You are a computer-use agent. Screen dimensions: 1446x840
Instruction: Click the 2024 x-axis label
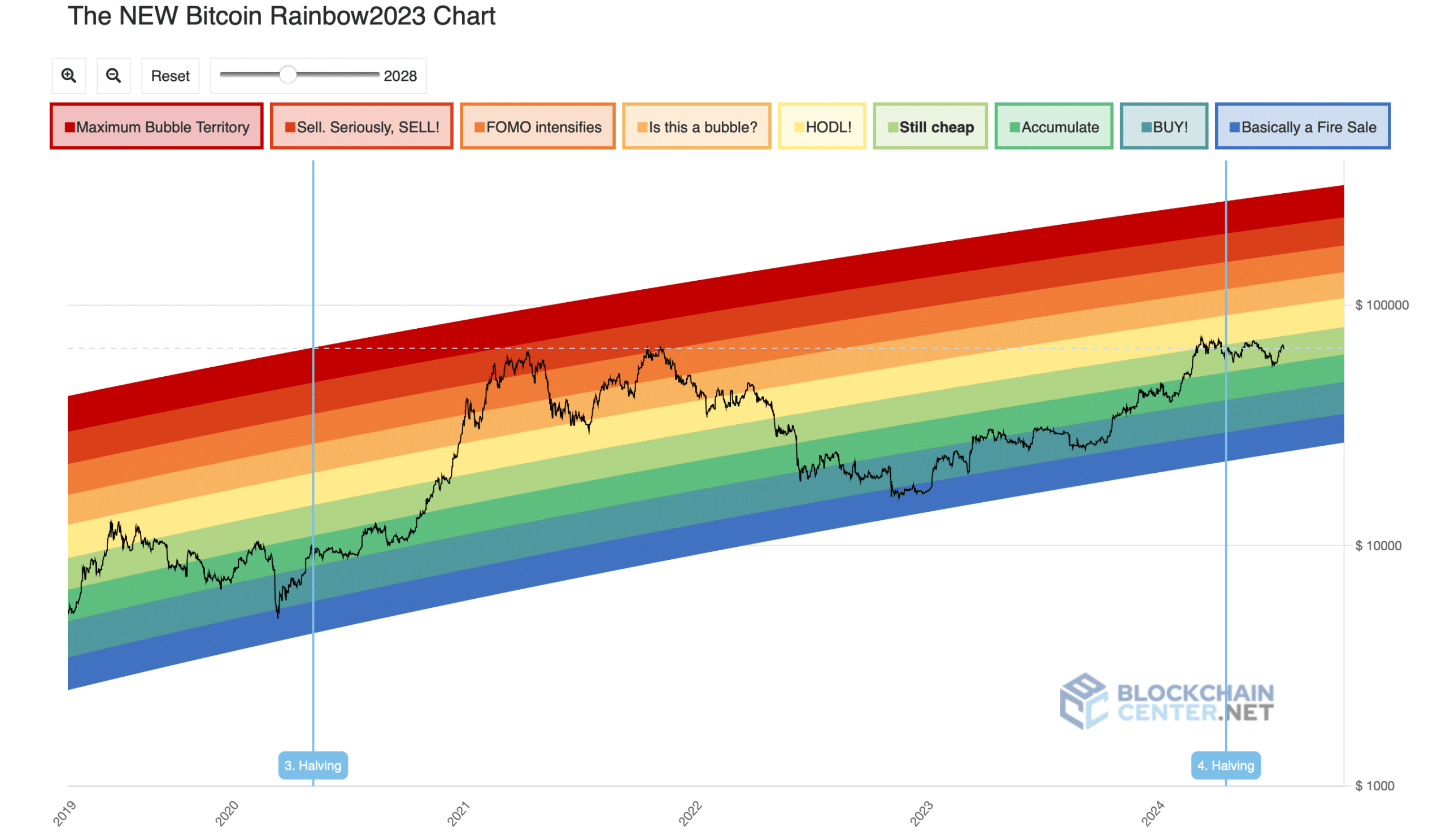point(1153,813)
